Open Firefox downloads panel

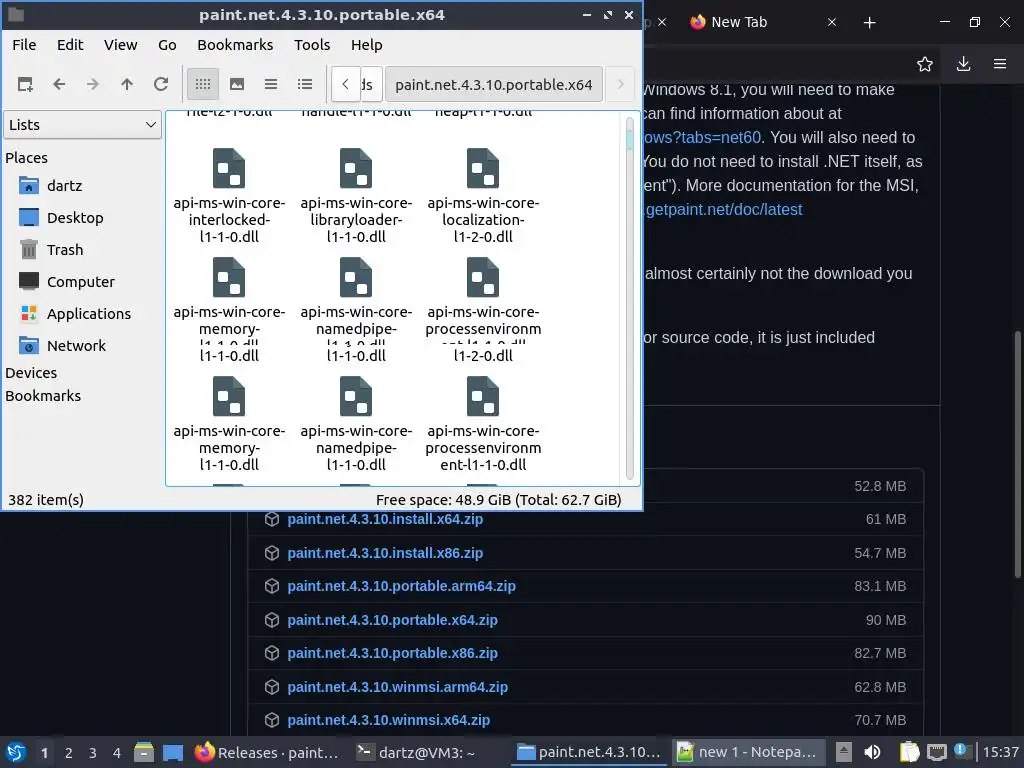pos(963,64)
